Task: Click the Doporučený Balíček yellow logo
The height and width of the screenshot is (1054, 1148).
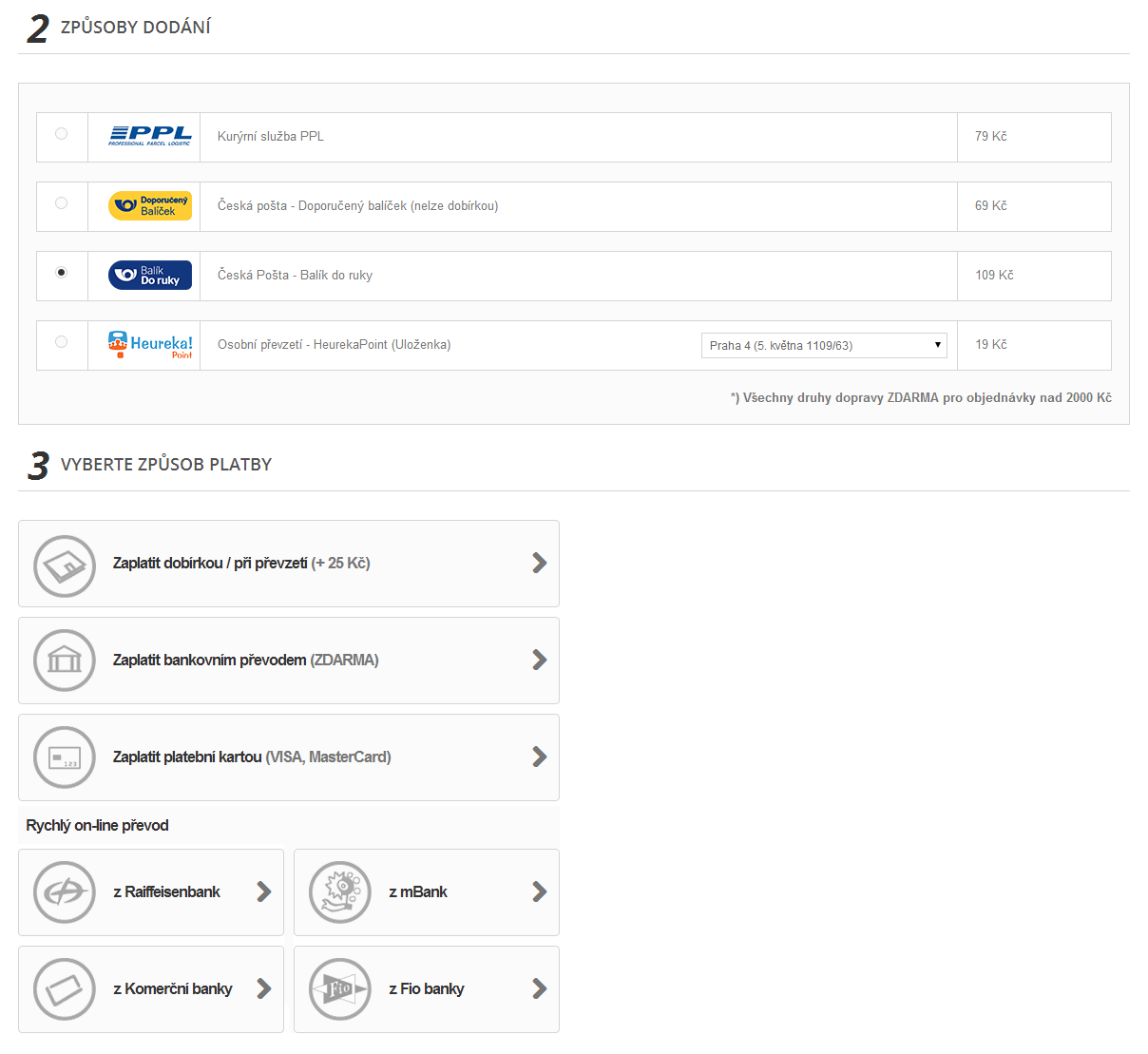Action: coord(150,205)
